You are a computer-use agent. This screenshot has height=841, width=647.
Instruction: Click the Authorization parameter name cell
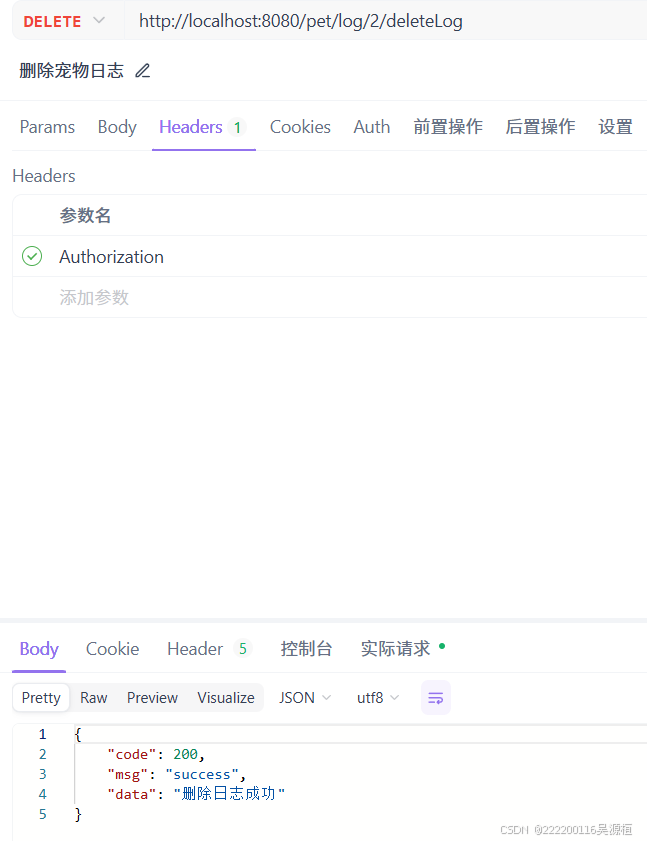tap(111, 257)
